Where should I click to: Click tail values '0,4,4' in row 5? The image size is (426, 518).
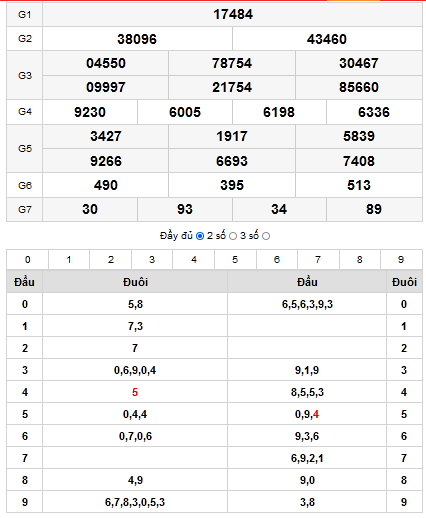coord(135,414)
